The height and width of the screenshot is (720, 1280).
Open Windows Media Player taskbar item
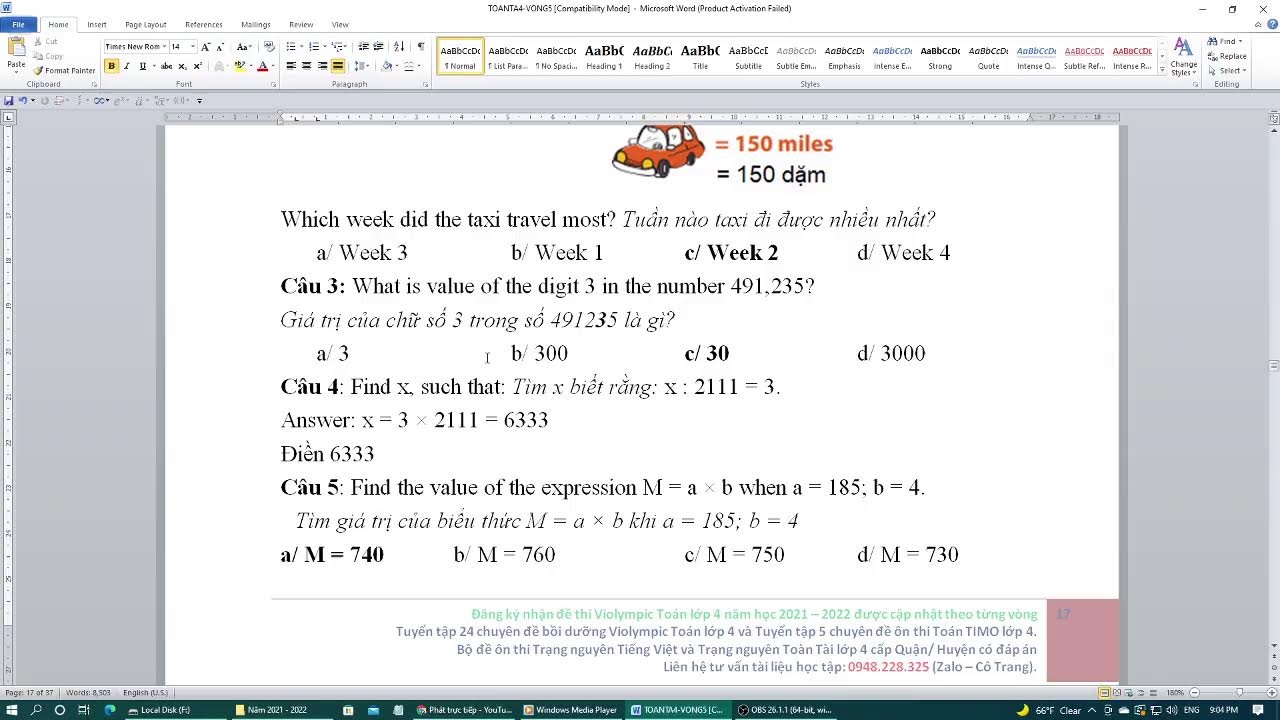pyautogui.click(x=572, y=710)
